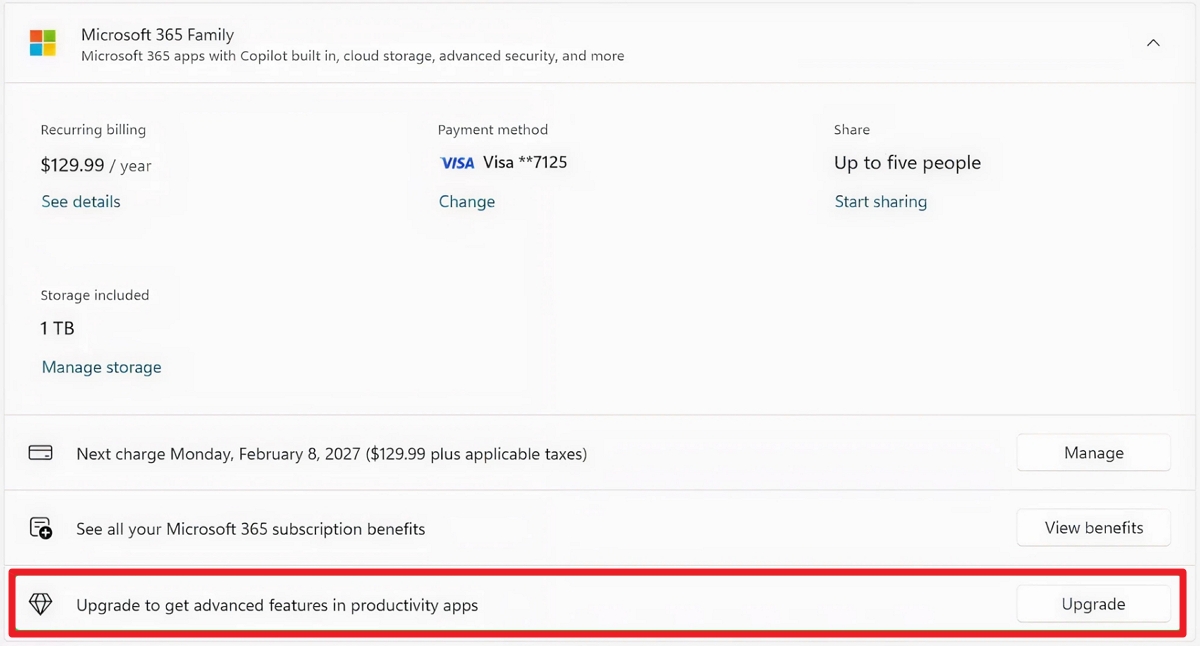This screenshot has height=646, width=1200.
Task: Click the 1 TB storage value
Action: [57, 327]
